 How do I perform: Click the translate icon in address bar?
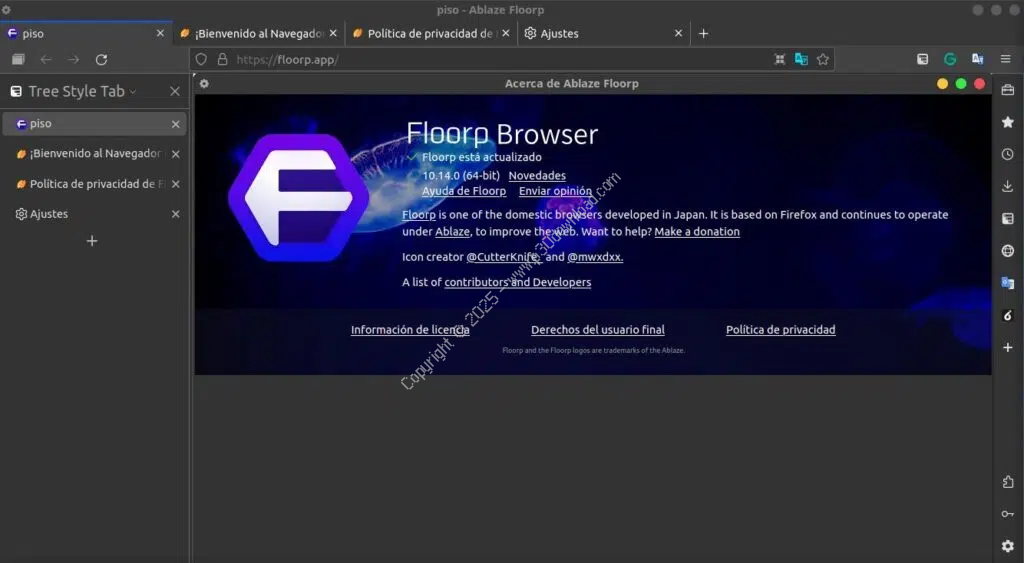pos(801,59)
